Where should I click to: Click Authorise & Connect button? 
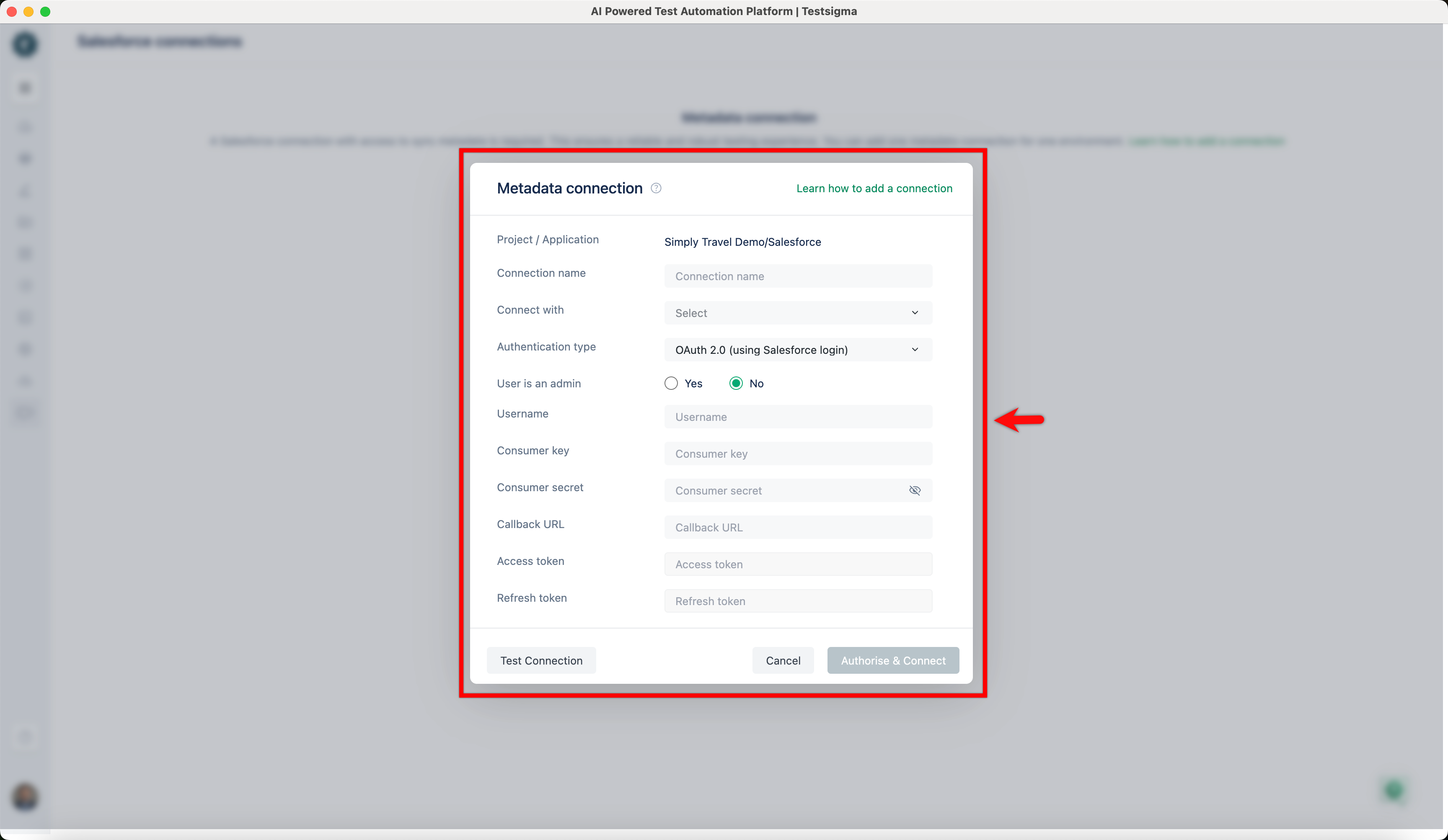coord(892,660)
